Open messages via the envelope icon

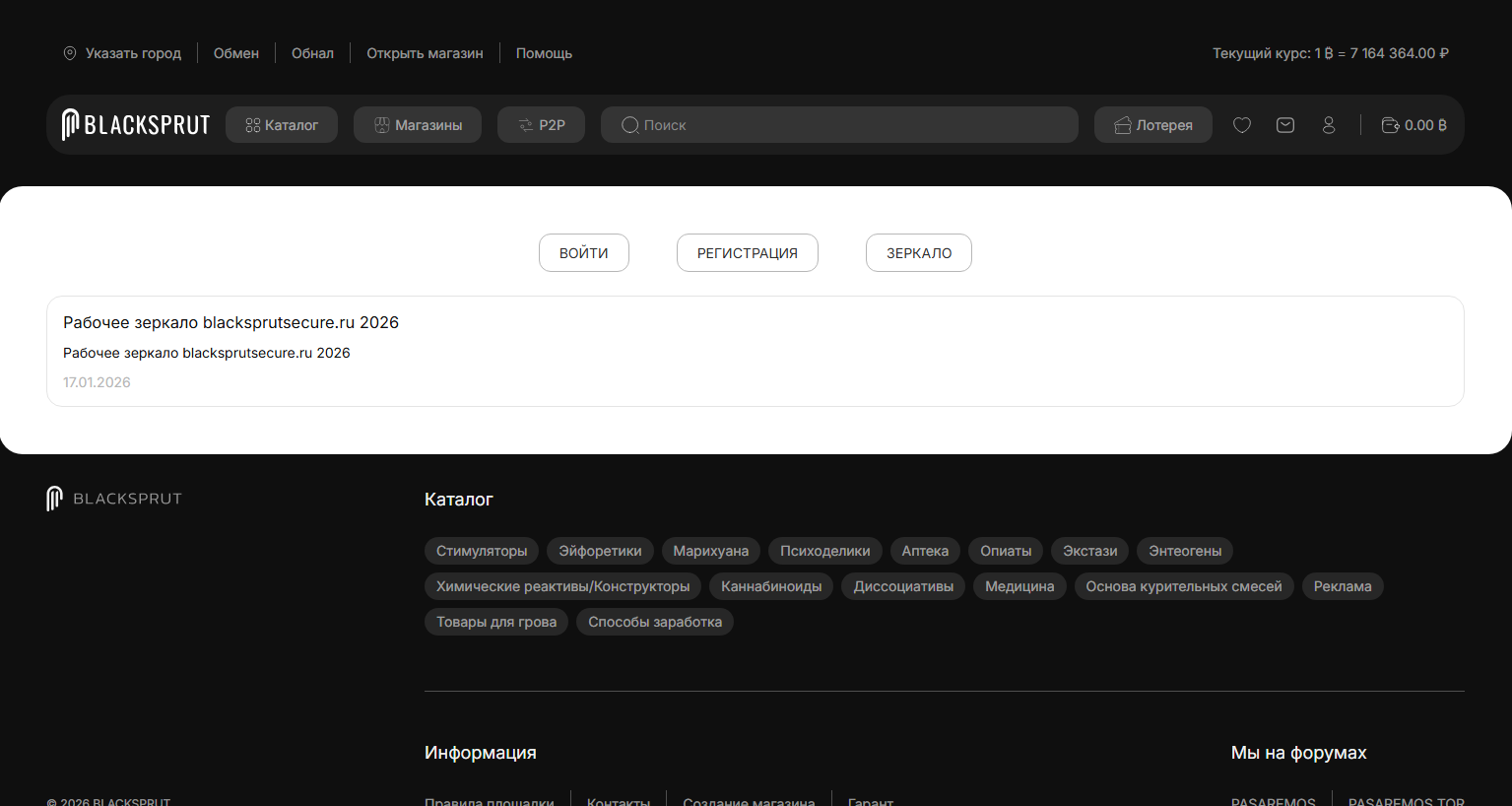[1285, 125]
